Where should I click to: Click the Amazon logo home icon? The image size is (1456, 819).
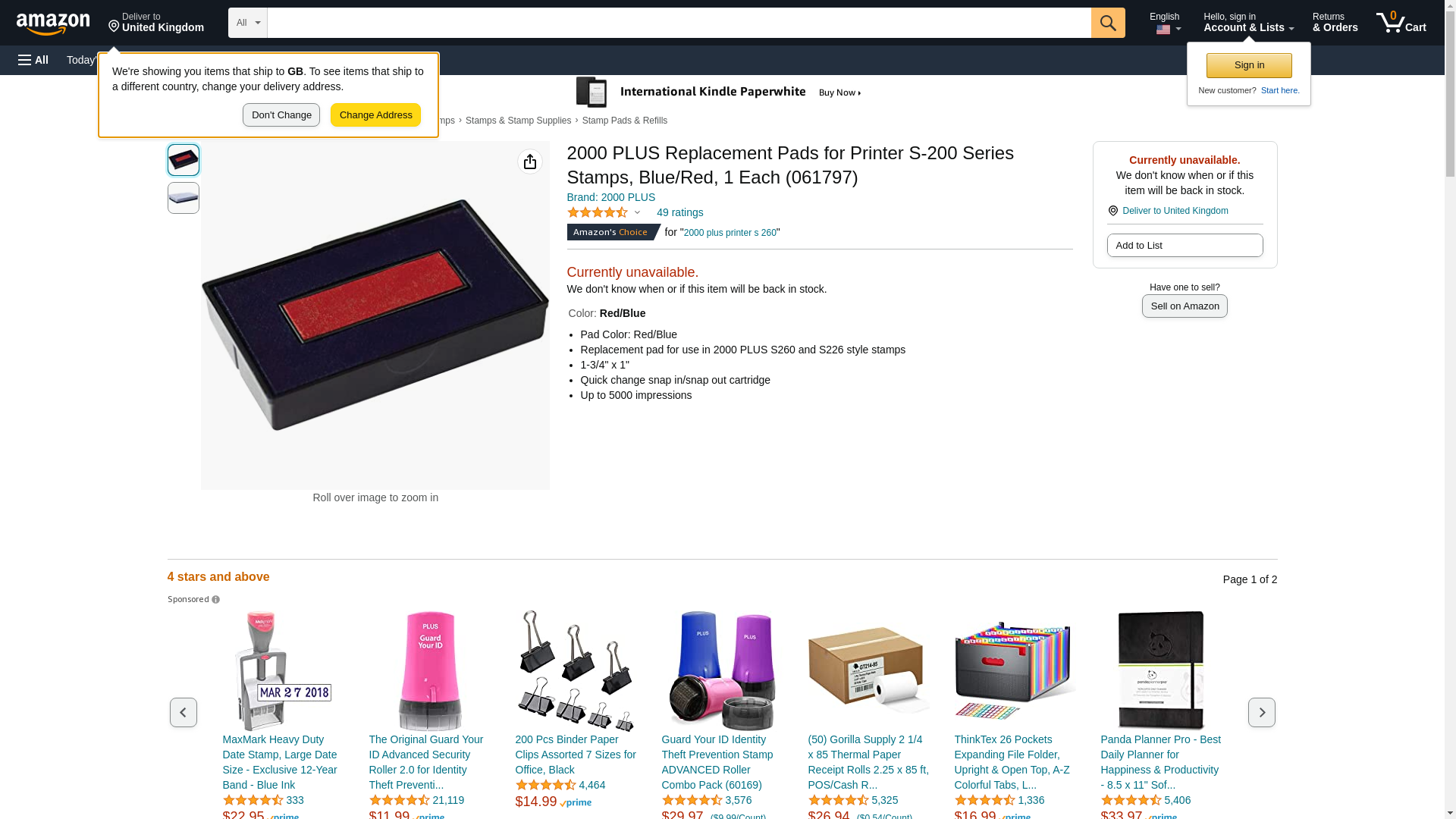[53, 24]
